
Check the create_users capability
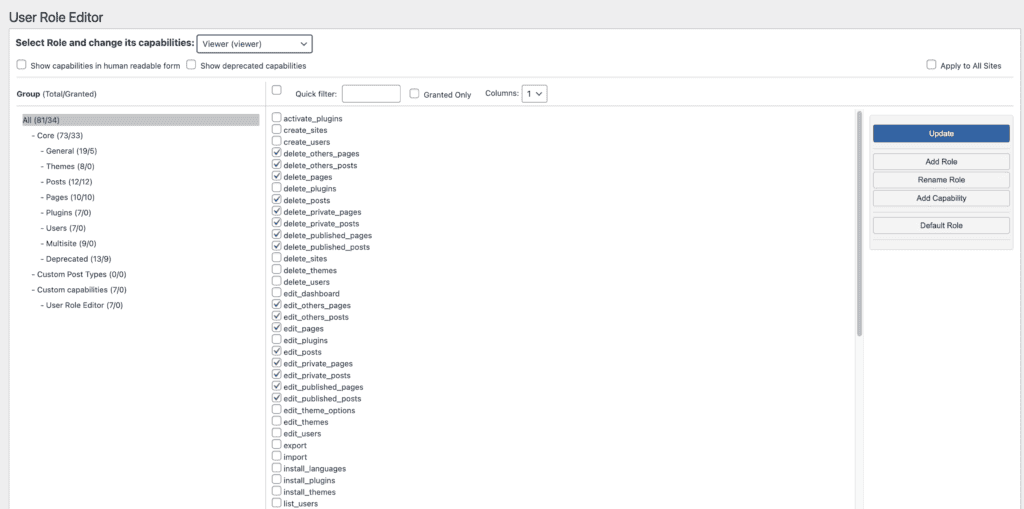pos(277,141)
